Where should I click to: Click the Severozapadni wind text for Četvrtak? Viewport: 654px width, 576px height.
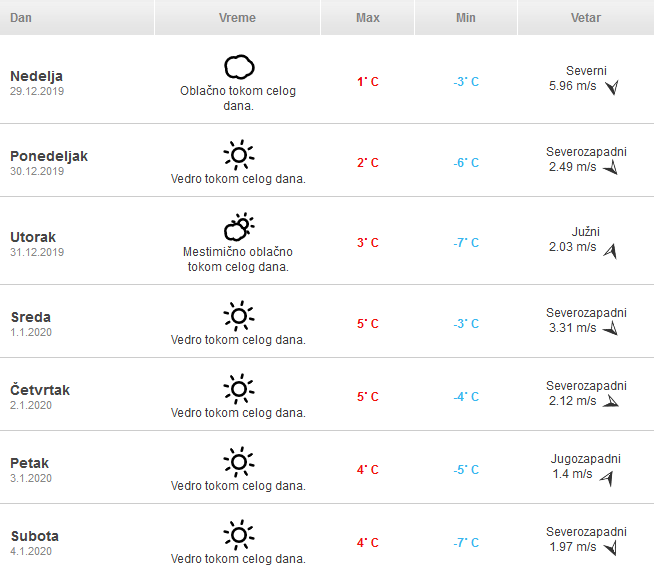[586, 386]
